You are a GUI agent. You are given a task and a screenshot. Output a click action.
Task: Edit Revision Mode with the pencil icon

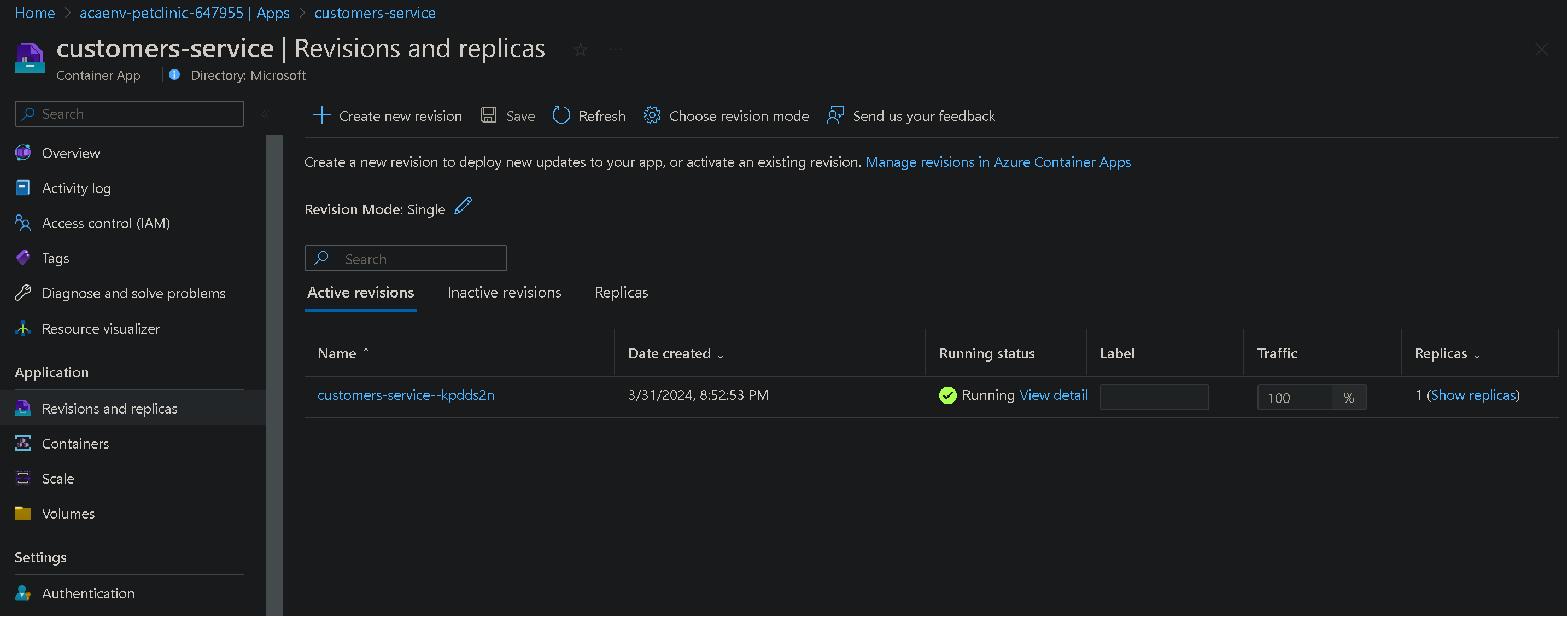pyautogui.click(x=463, y=206)
